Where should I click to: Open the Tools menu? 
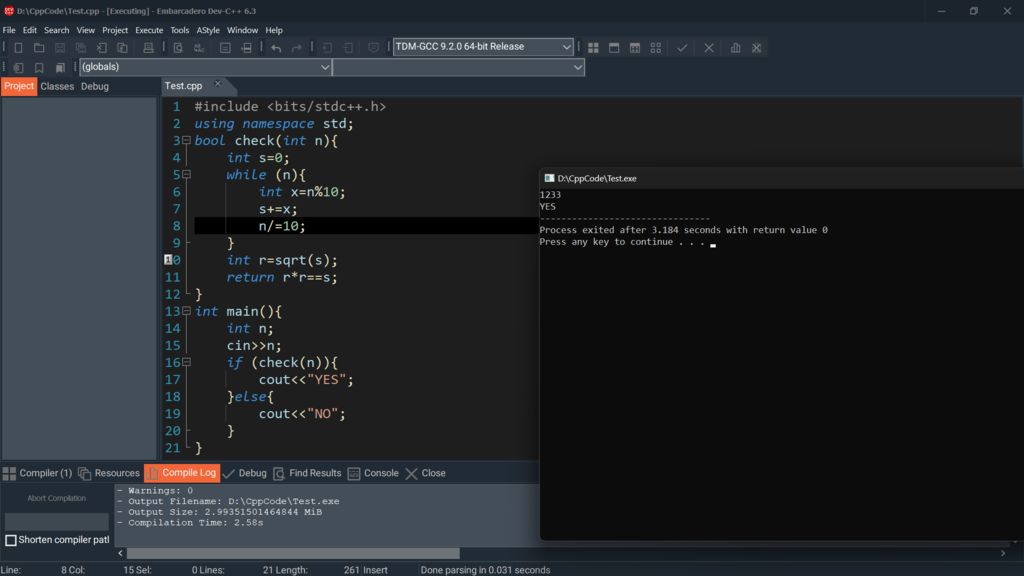[180, 30]
